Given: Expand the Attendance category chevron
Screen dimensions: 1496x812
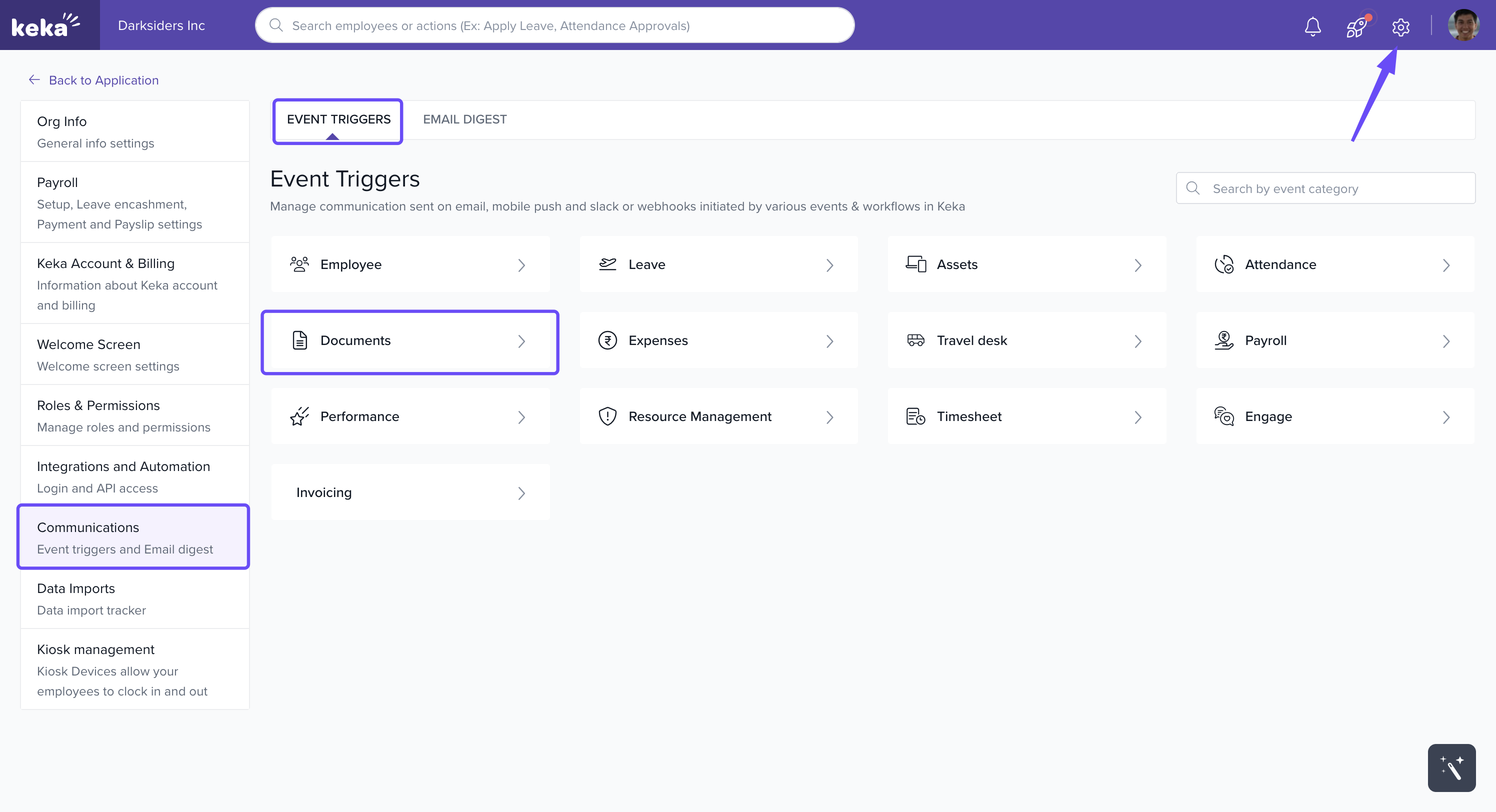Looking at the screenshot, I should (1445, 265).
